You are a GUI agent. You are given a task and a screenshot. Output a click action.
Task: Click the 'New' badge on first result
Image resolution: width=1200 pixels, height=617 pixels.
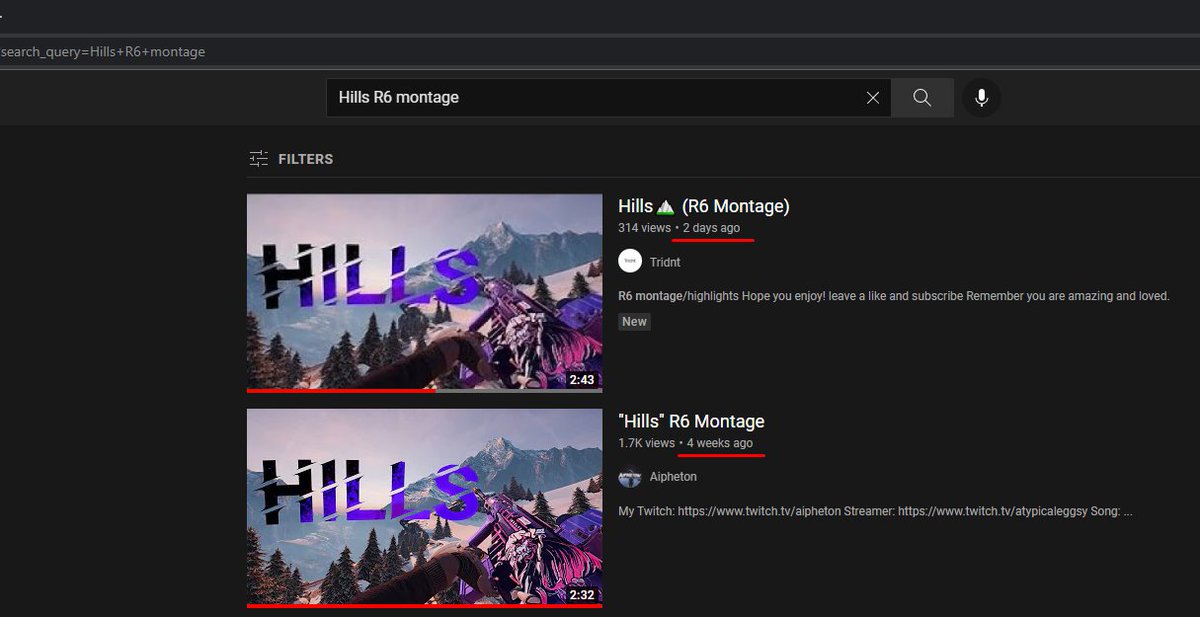tap(634, 321)
